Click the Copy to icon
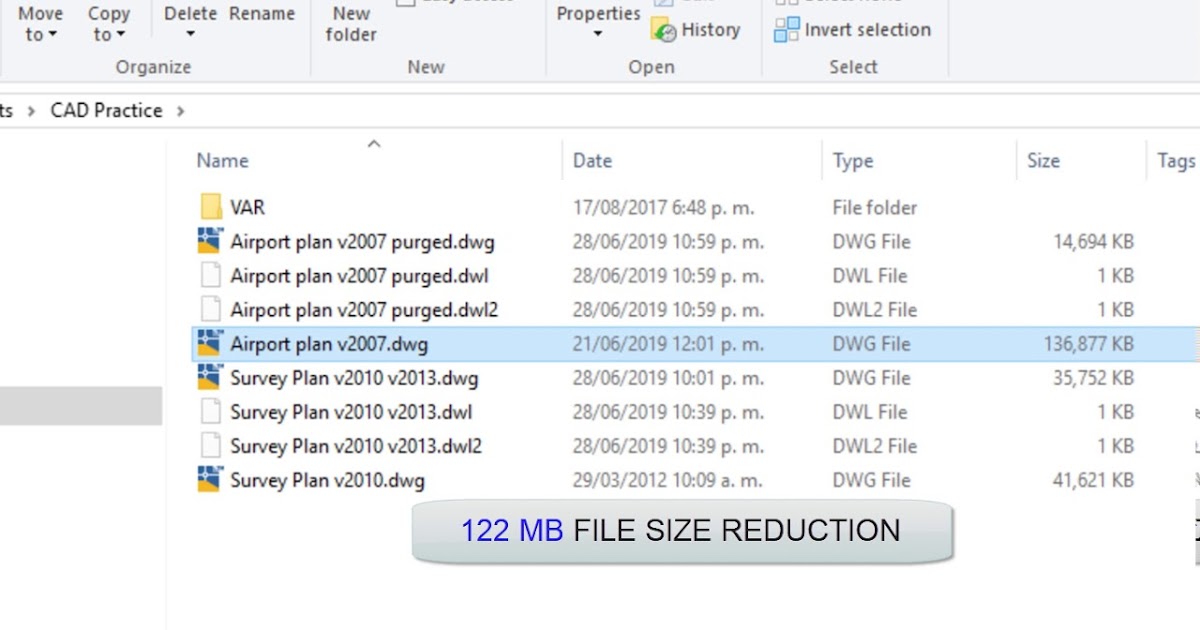 coord(107,13)
